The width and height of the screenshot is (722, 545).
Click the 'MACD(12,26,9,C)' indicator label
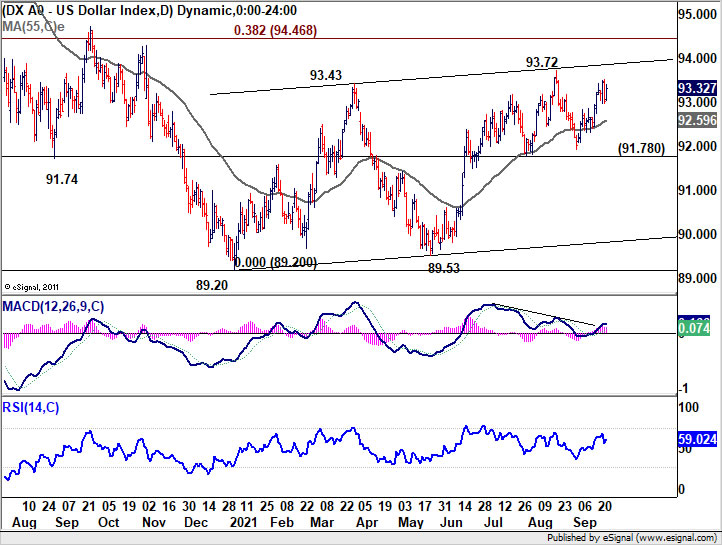pyautogui.click(x=53, y=307)
